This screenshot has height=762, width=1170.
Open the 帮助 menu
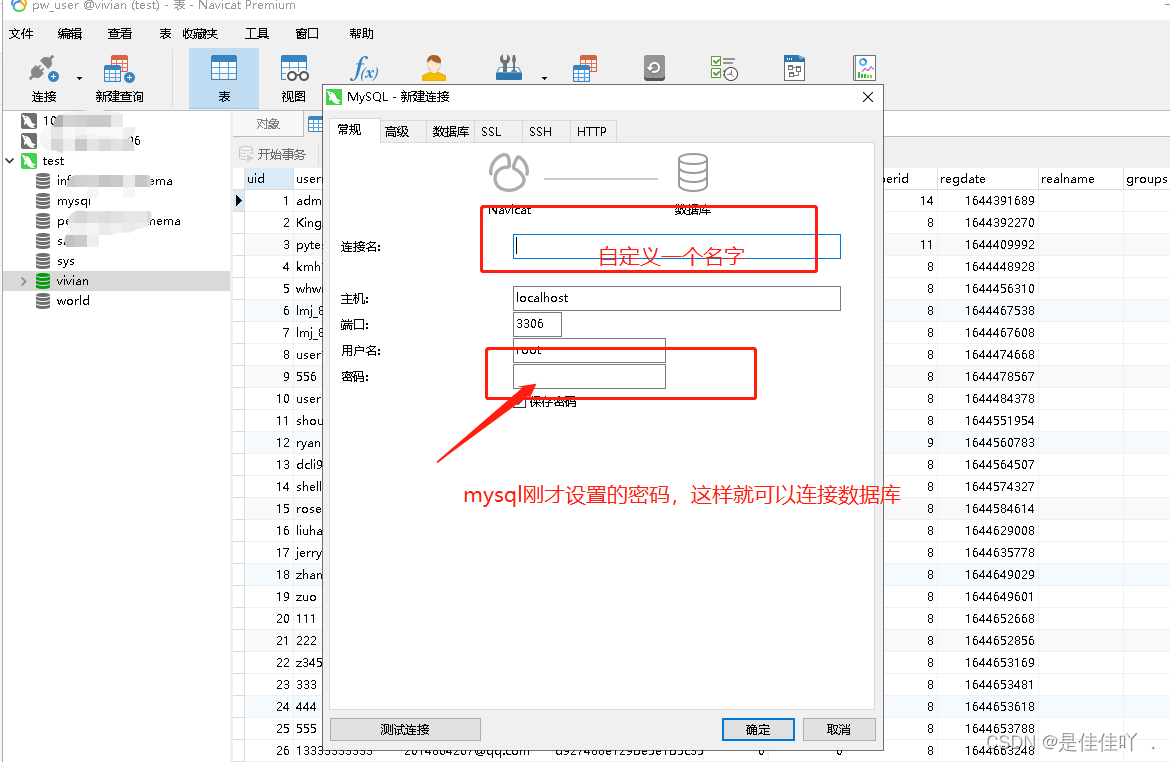pyautogui.click(x=361, y=34)
